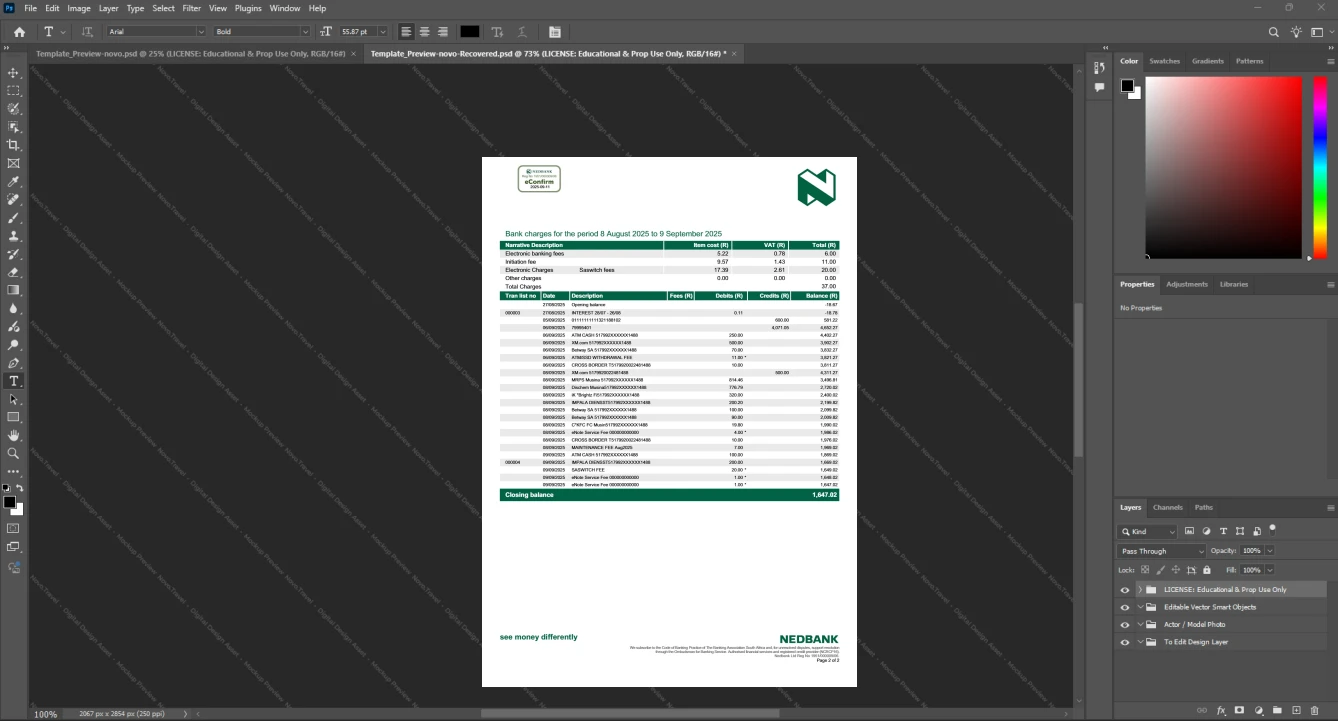Create a new group folder icon

(1278, 710)
